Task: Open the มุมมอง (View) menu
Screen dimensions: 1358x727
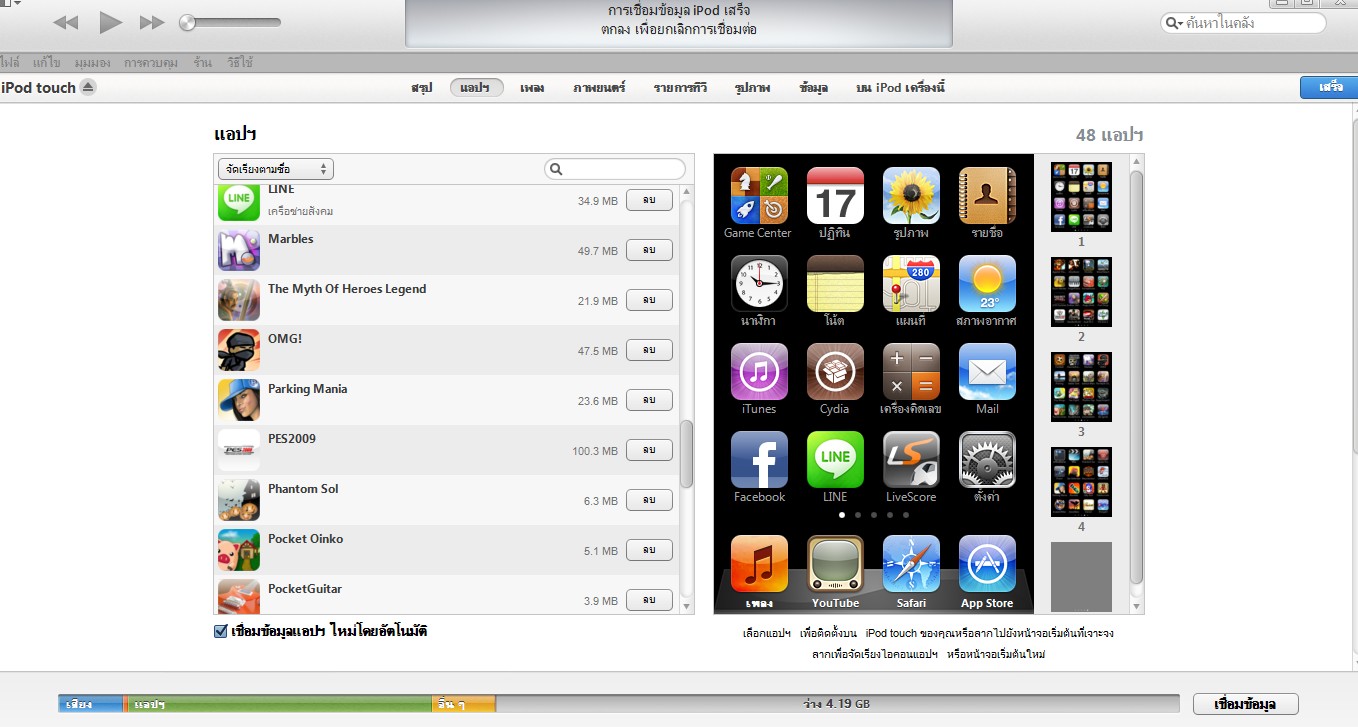Action: point(93,62)
